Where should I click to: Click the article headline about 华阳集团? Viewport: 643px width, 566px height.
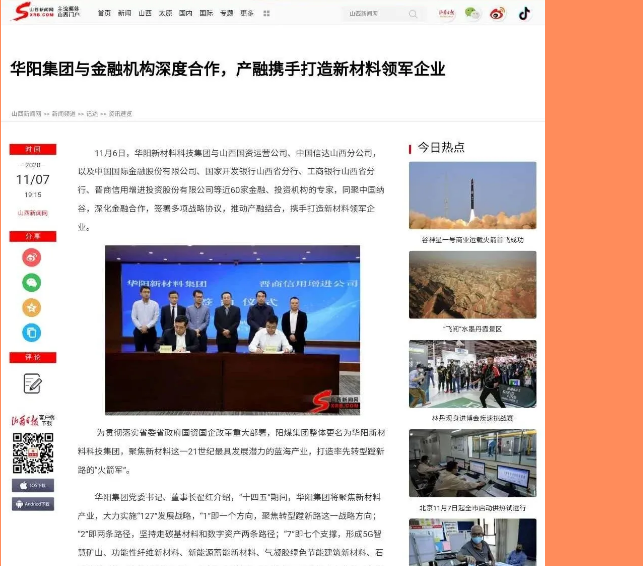[228, 69]
